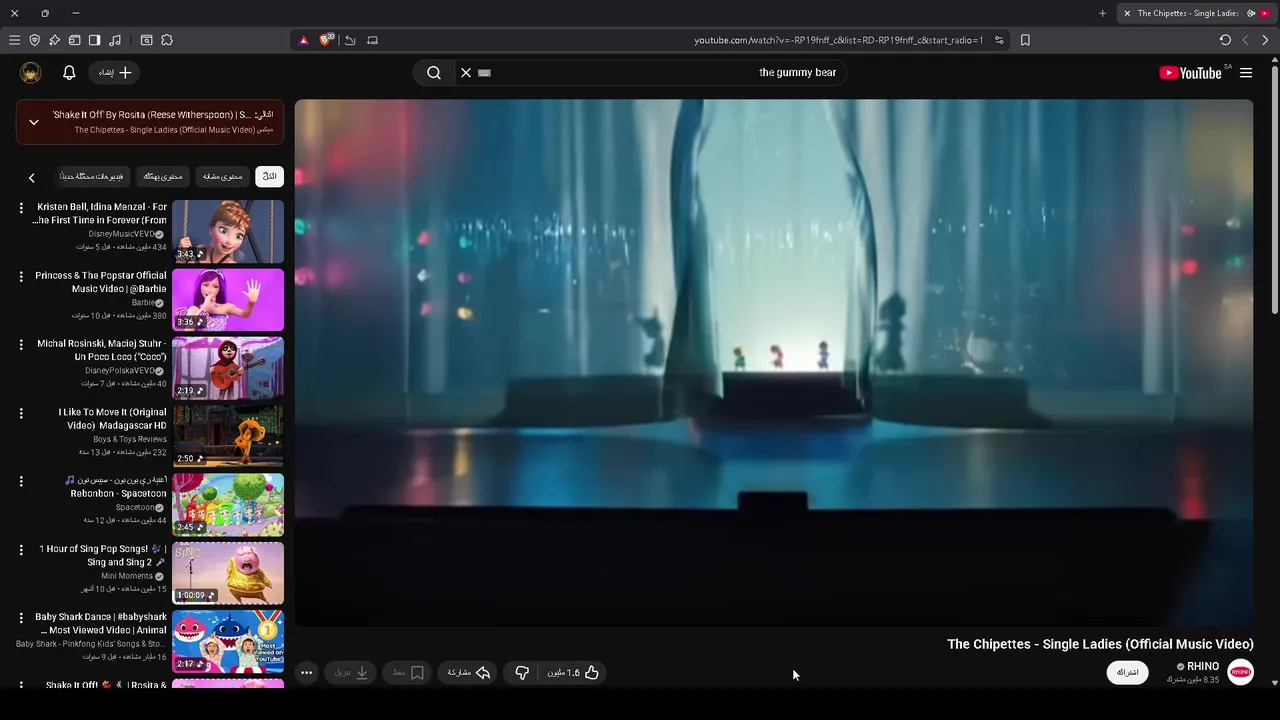This screenshot has width=1280, height=720.
Task: Open the Brave wallet icon
Action: point(74,40)
